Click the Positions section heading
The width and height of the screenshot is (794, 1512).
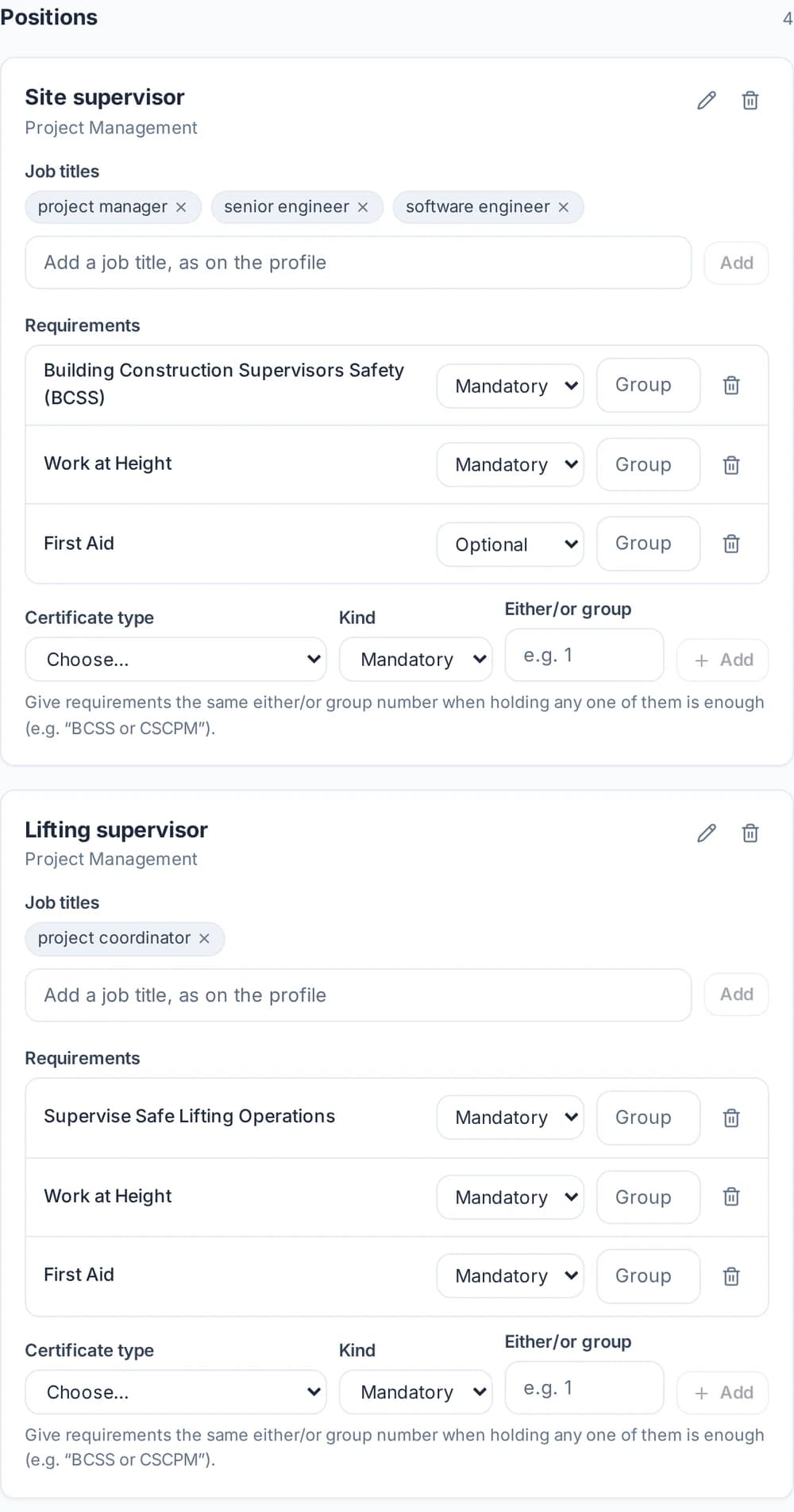click(x=49, y=17)
